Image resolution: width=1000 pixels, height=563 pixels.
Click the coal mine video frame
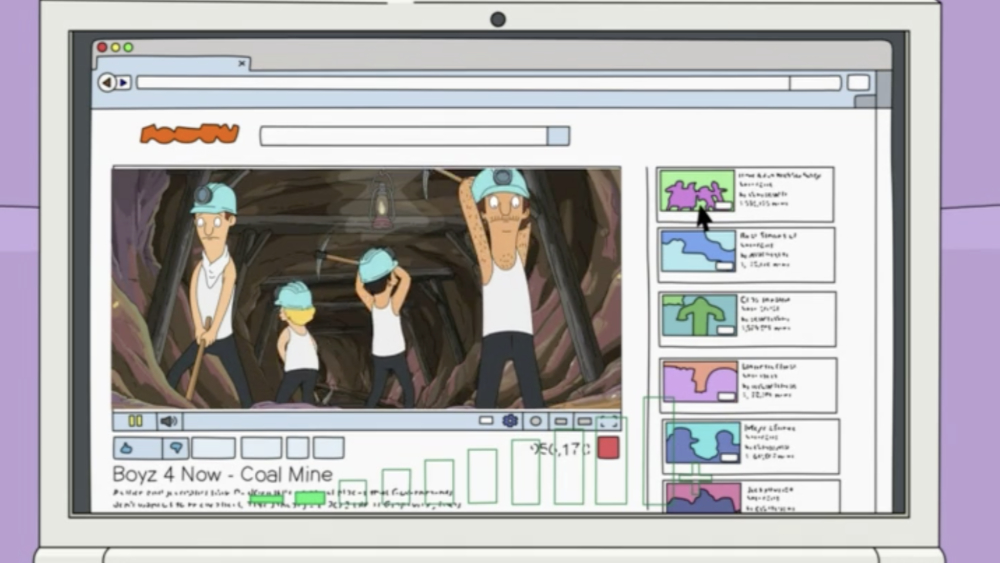pyautogui.click(x=366, y=288)
